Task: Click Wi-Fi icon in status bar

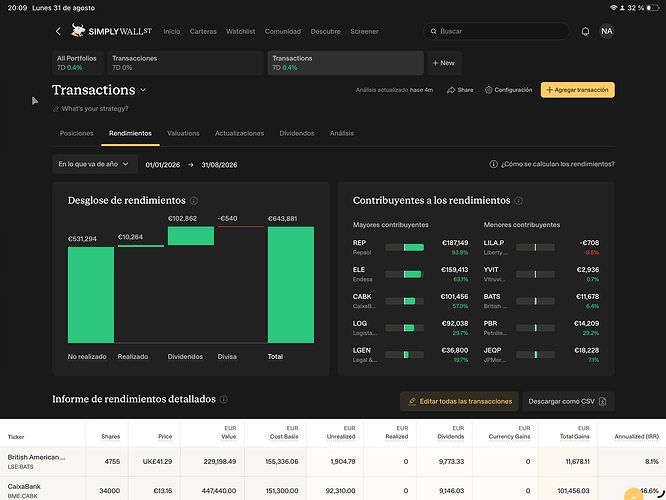Action: pos(613,8)
